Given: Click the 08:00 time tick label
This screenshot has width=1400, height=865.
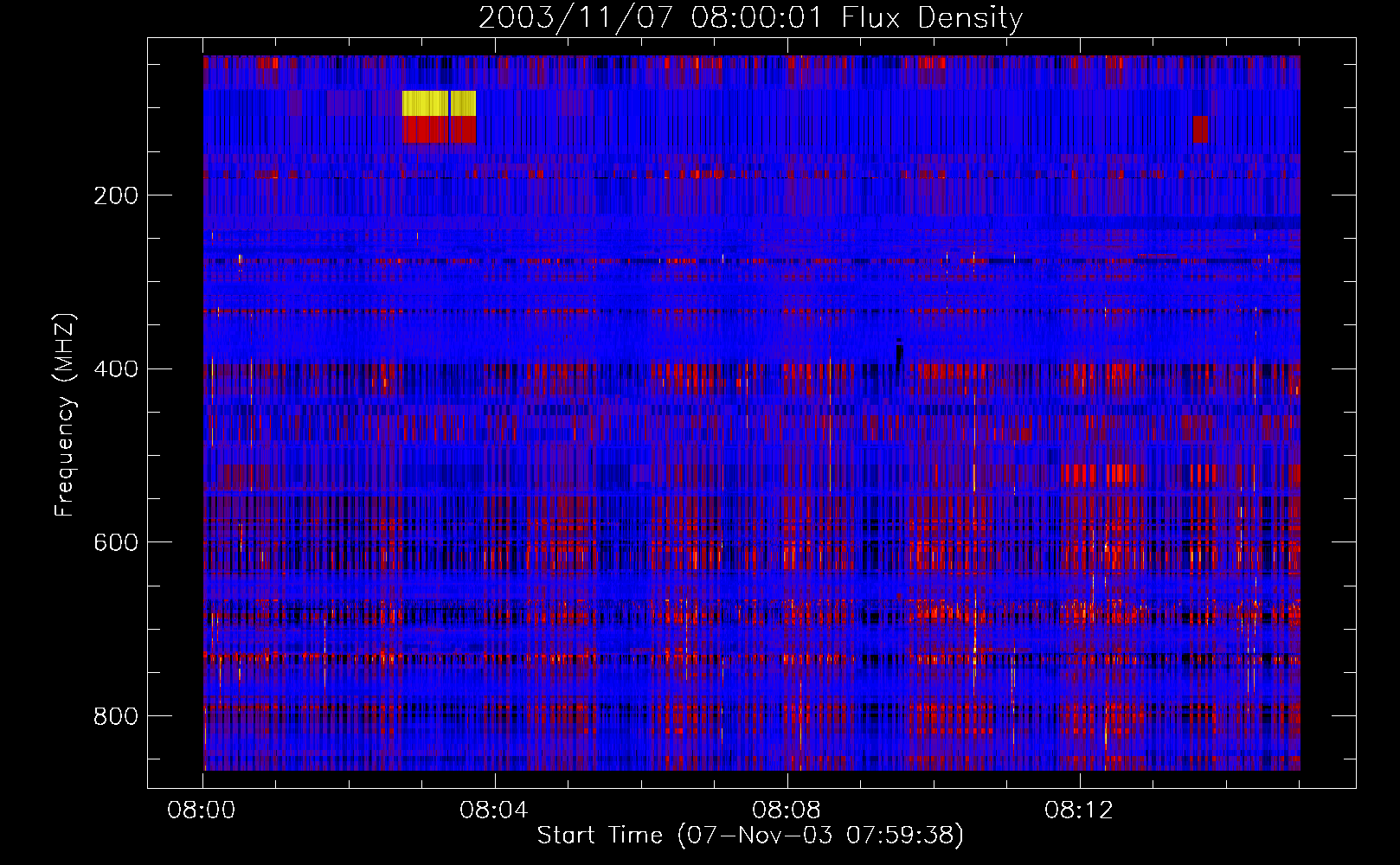Looking at the screenshot, I should coord(202,811).
